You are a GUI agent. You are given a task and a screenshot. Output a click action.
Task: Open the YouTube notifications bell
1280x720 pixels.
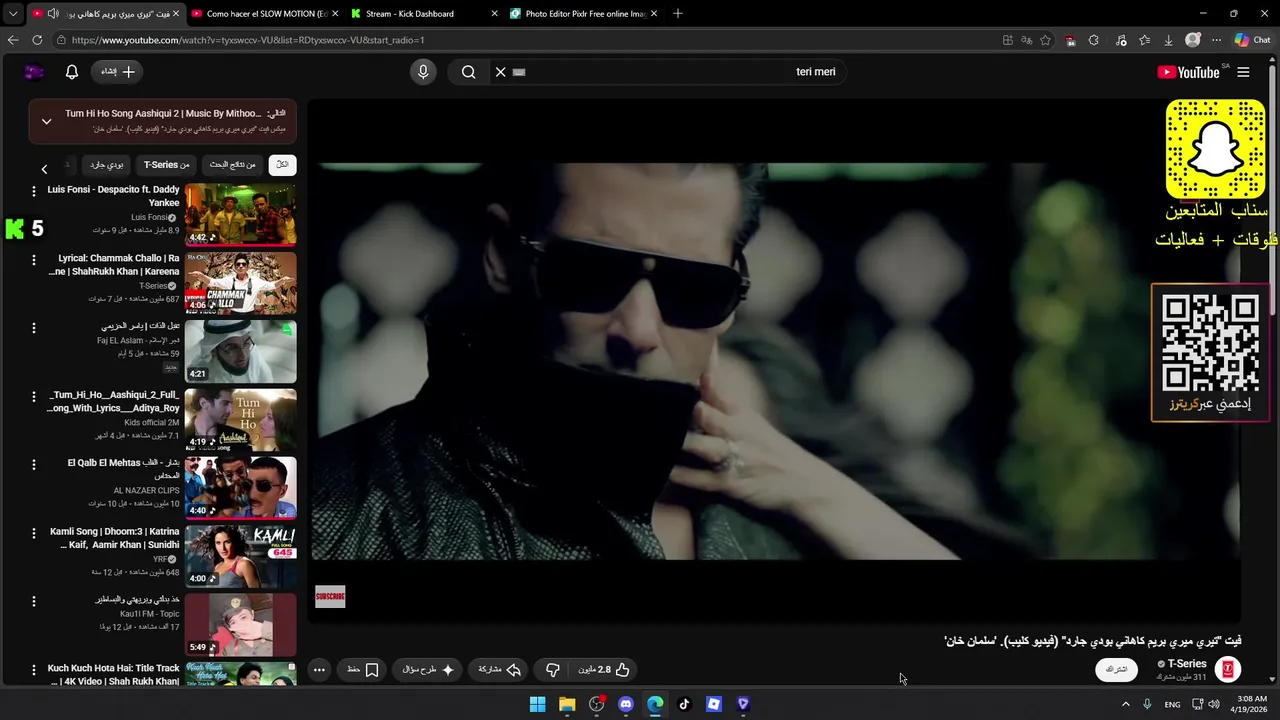72,72
